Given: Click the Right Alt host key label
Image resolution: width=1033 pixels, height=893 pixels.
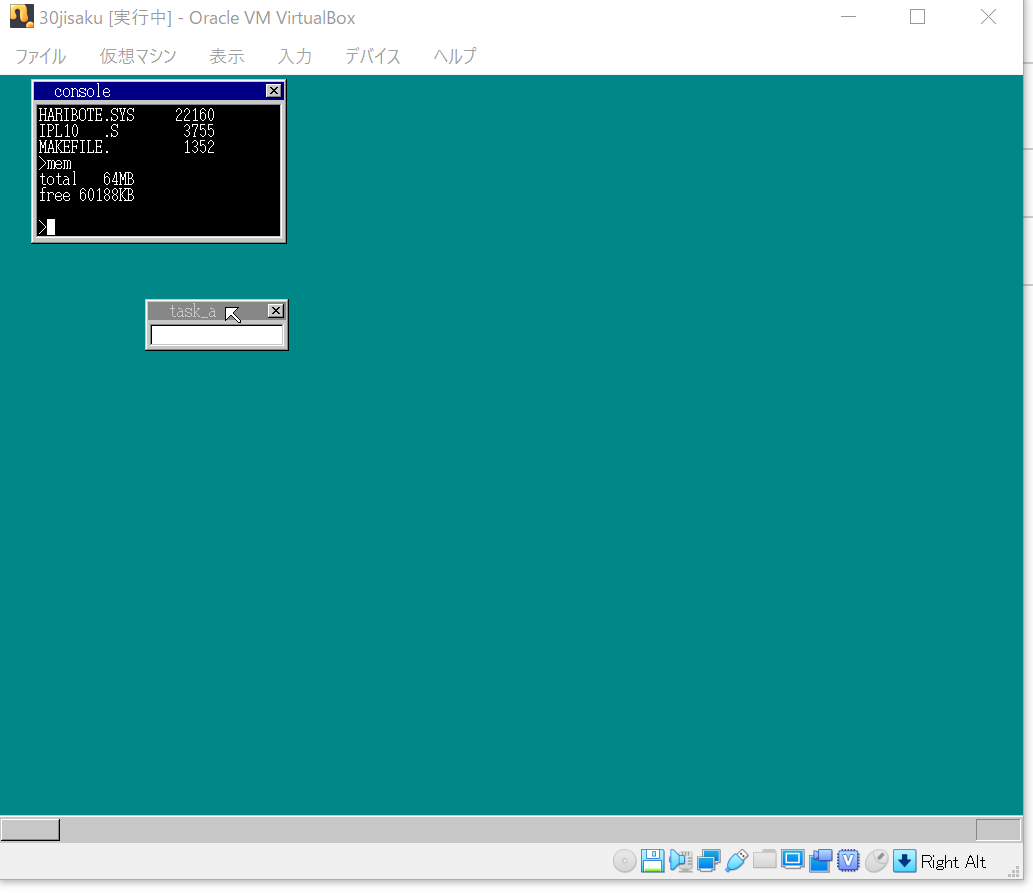Looking at the screenshot, I should click(953, 862).
